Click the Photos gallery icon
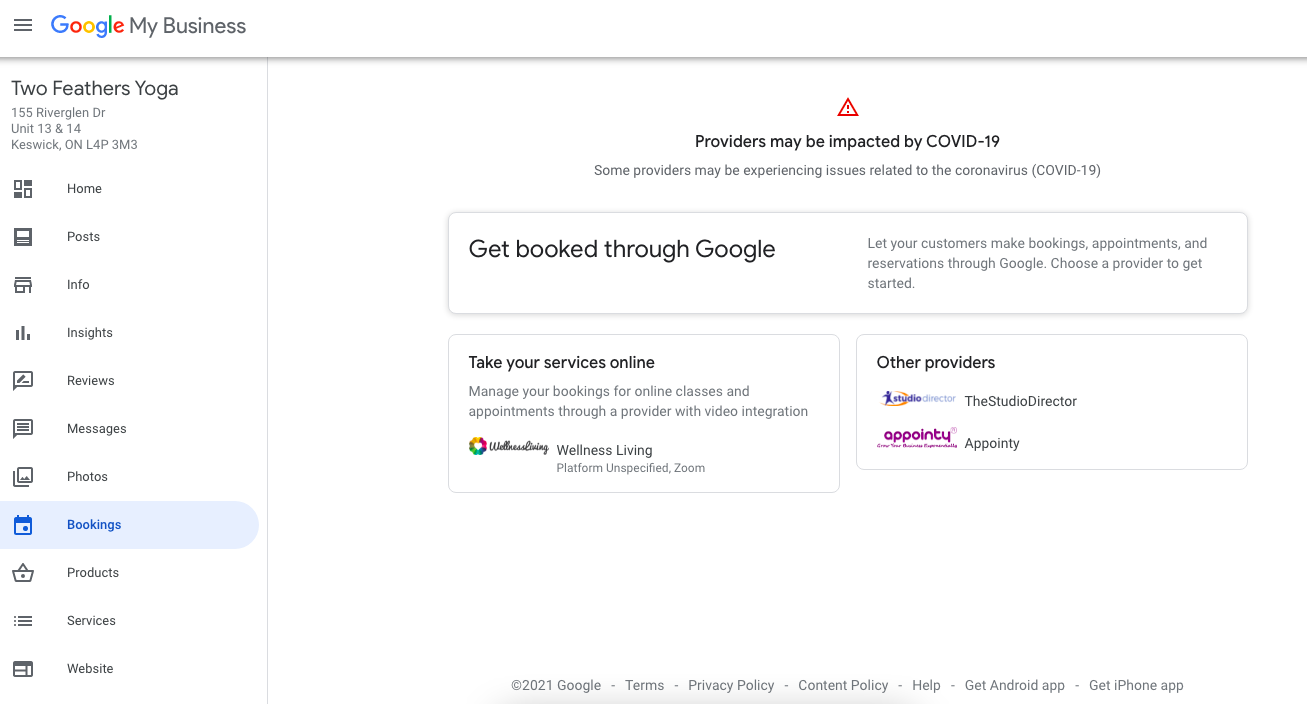 [23, 477]
